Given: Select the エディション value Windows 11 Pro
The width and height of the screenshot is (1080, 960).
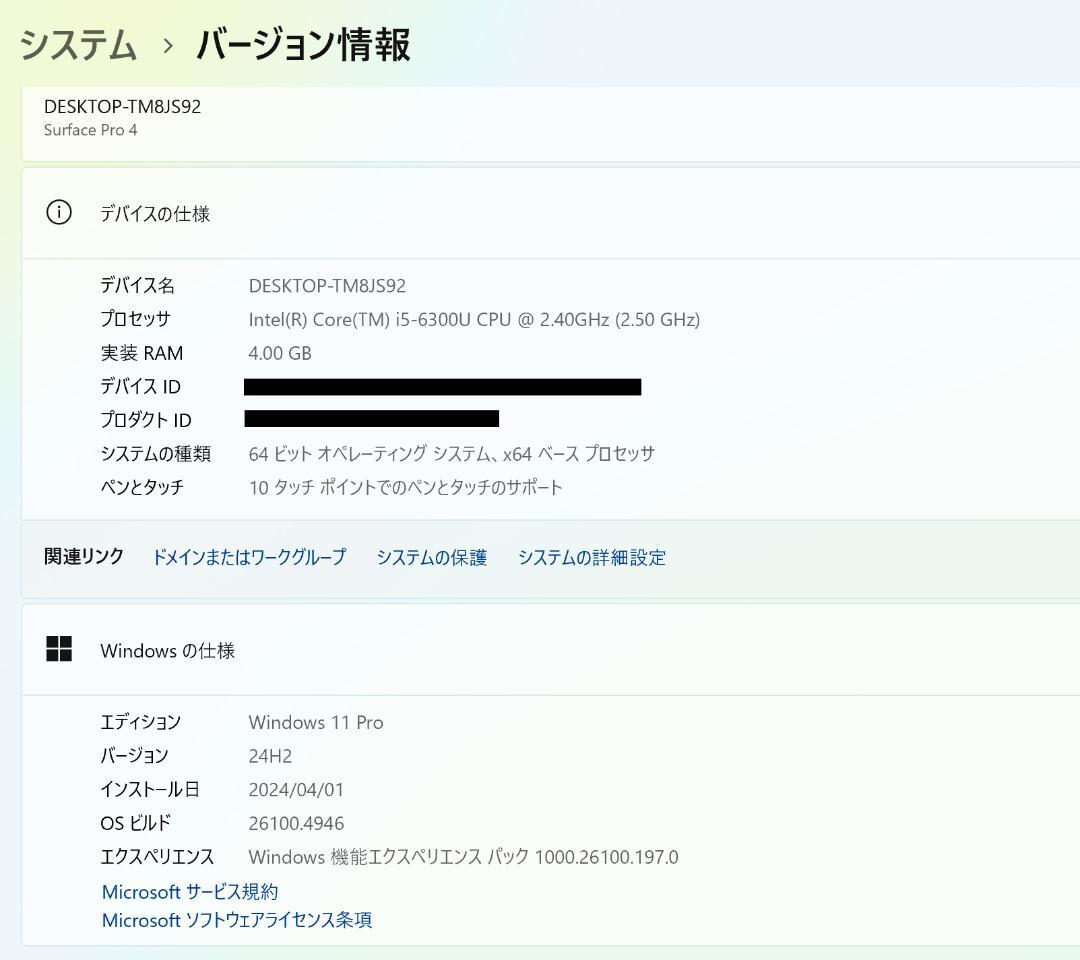Looking at the screenshot, I should pyautogui.click(x=315, y=721).
